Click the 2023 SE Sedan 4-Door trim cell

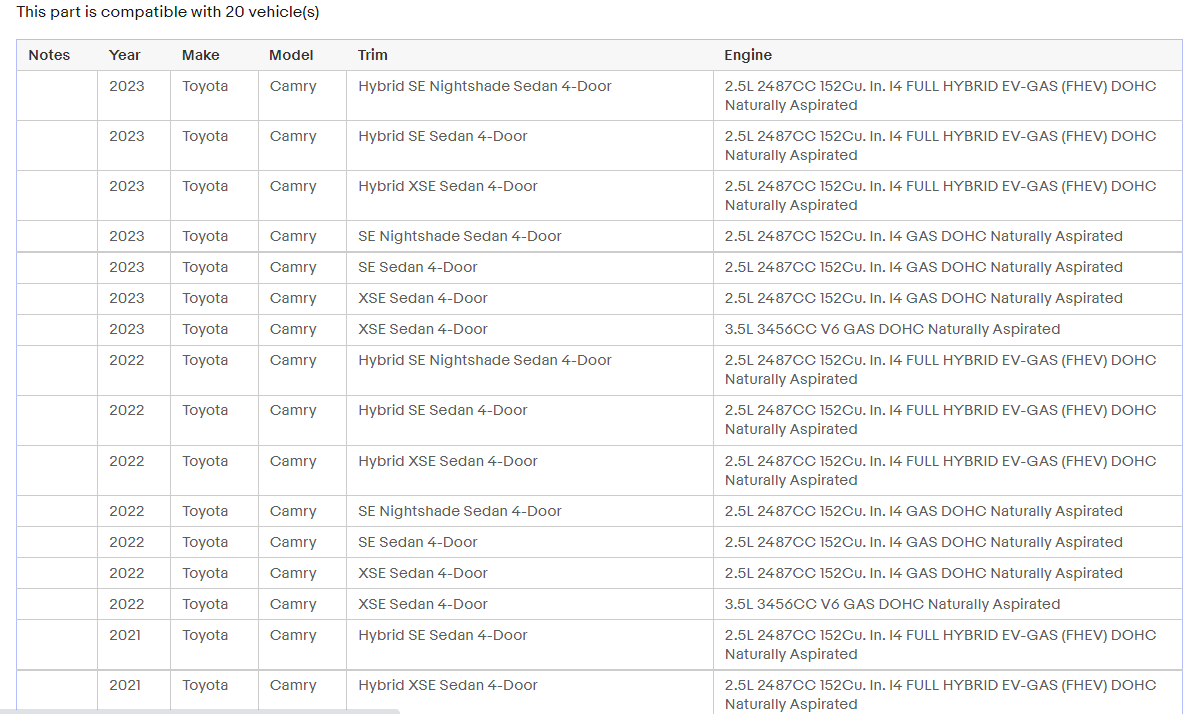click(x=530, y=267)
